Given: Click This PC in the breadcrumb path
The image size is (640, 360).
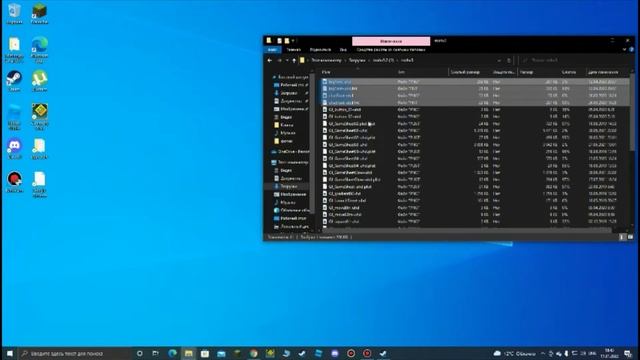Looking at the screenshot, I should click(327, 60).
